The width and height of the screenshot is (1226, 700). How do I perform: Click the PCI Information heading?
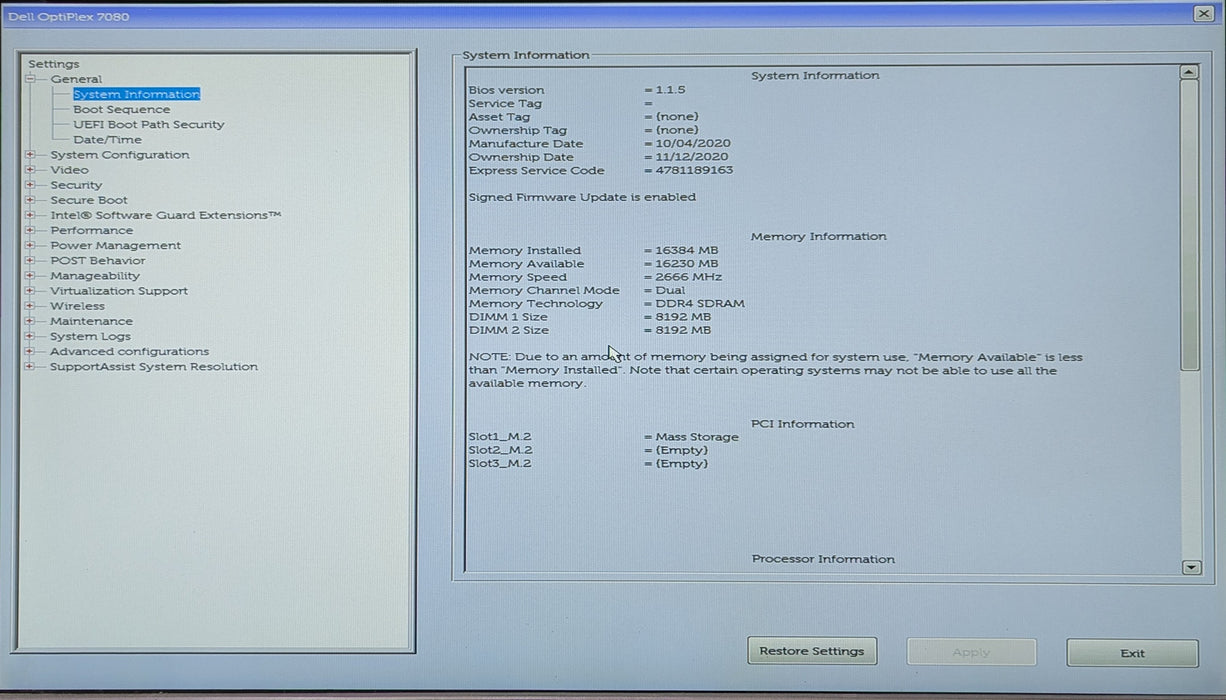tap(802, 424)
